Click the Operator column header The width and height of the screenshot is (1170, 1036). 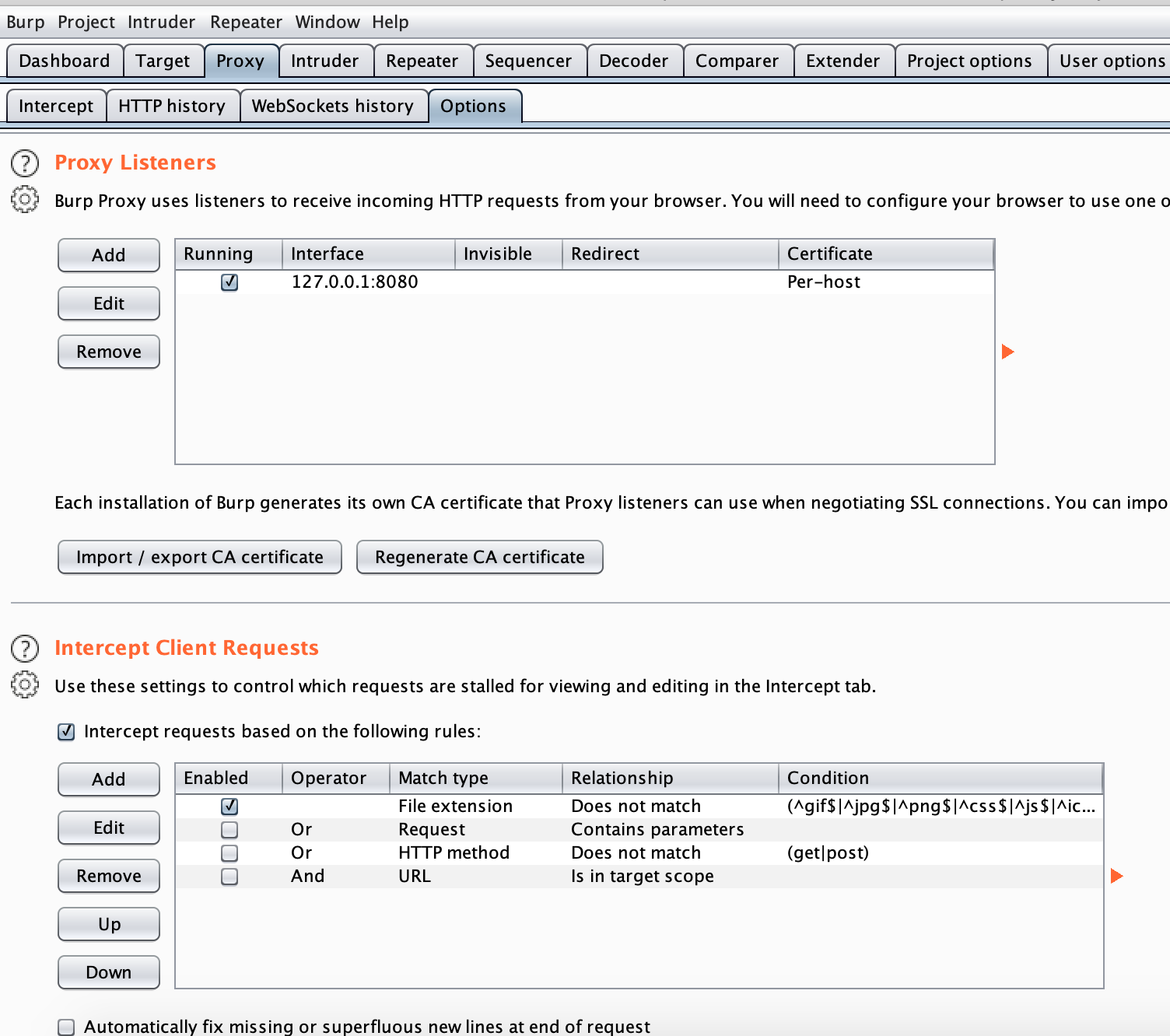[336, 779]
